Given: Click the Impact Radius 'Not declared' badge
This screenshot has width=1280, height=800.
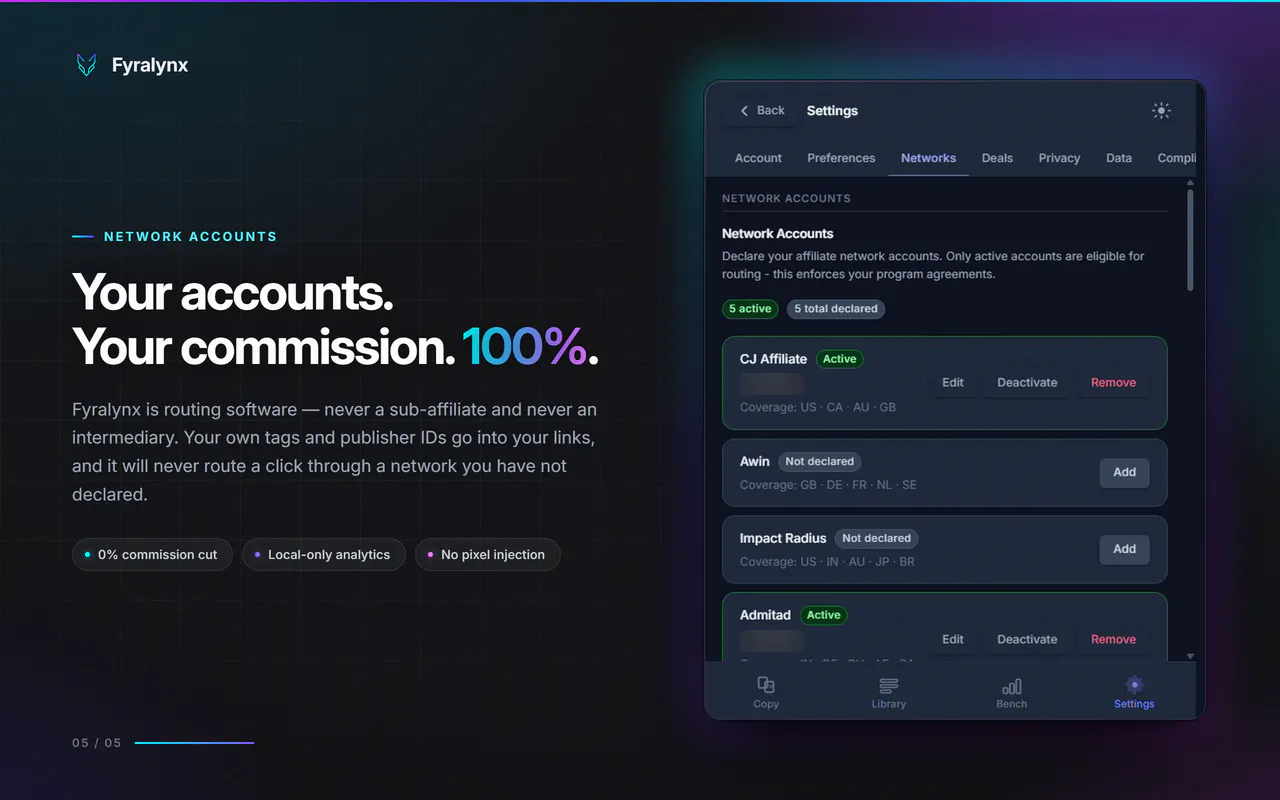Looking at the screenshot, I should (876, 538).
